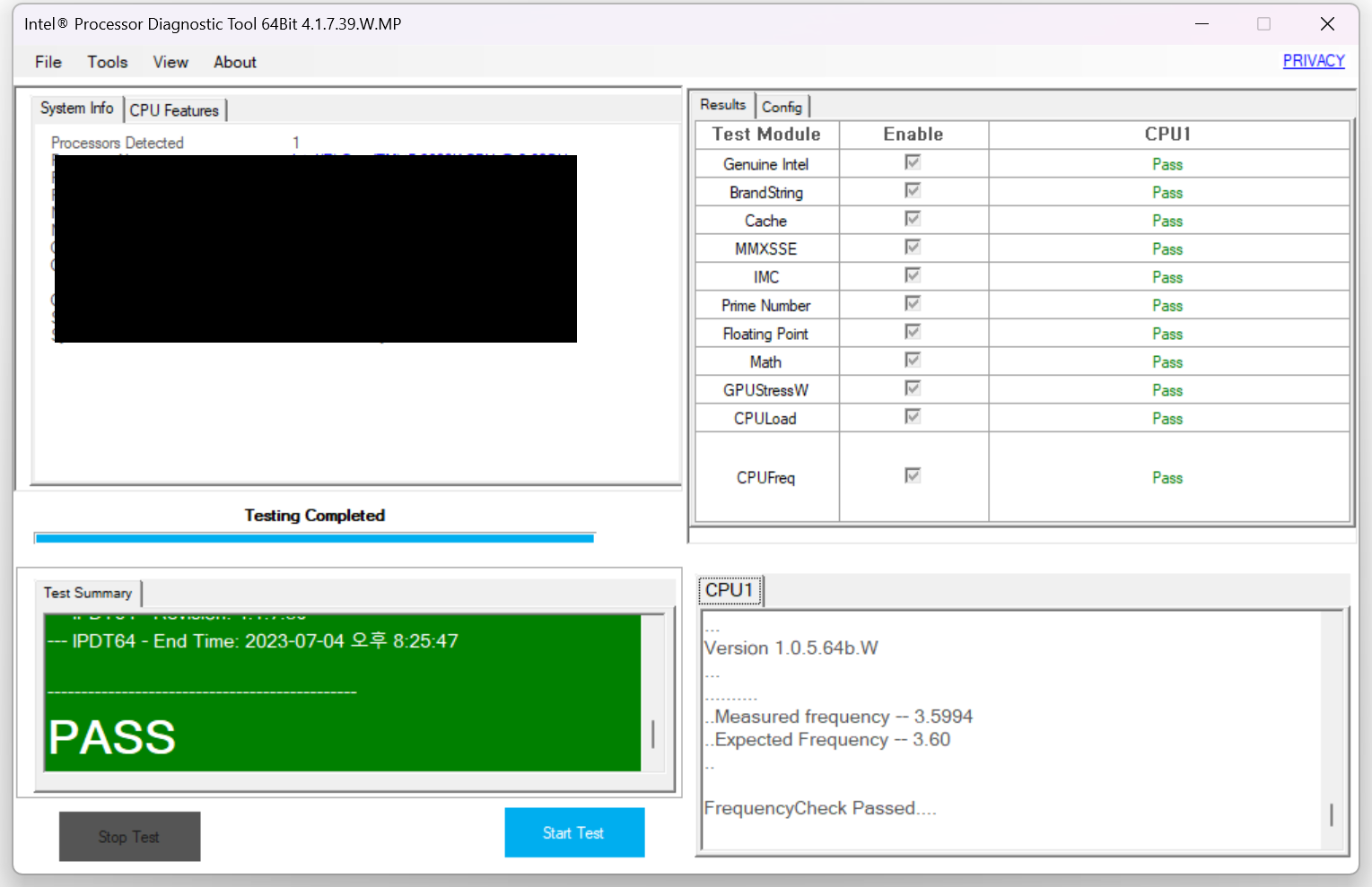
Task: Select the Test Summary tab
Action: click(88, 593)
